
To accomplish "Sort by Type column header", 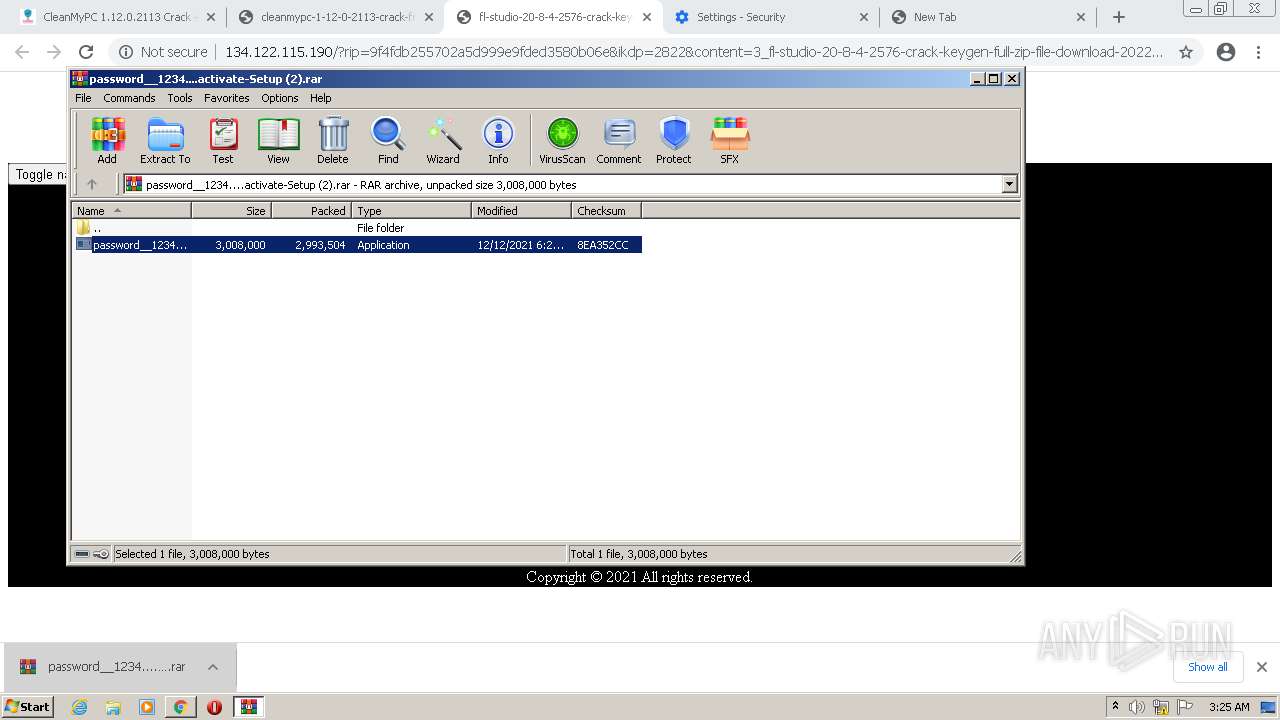I will 411,211.
